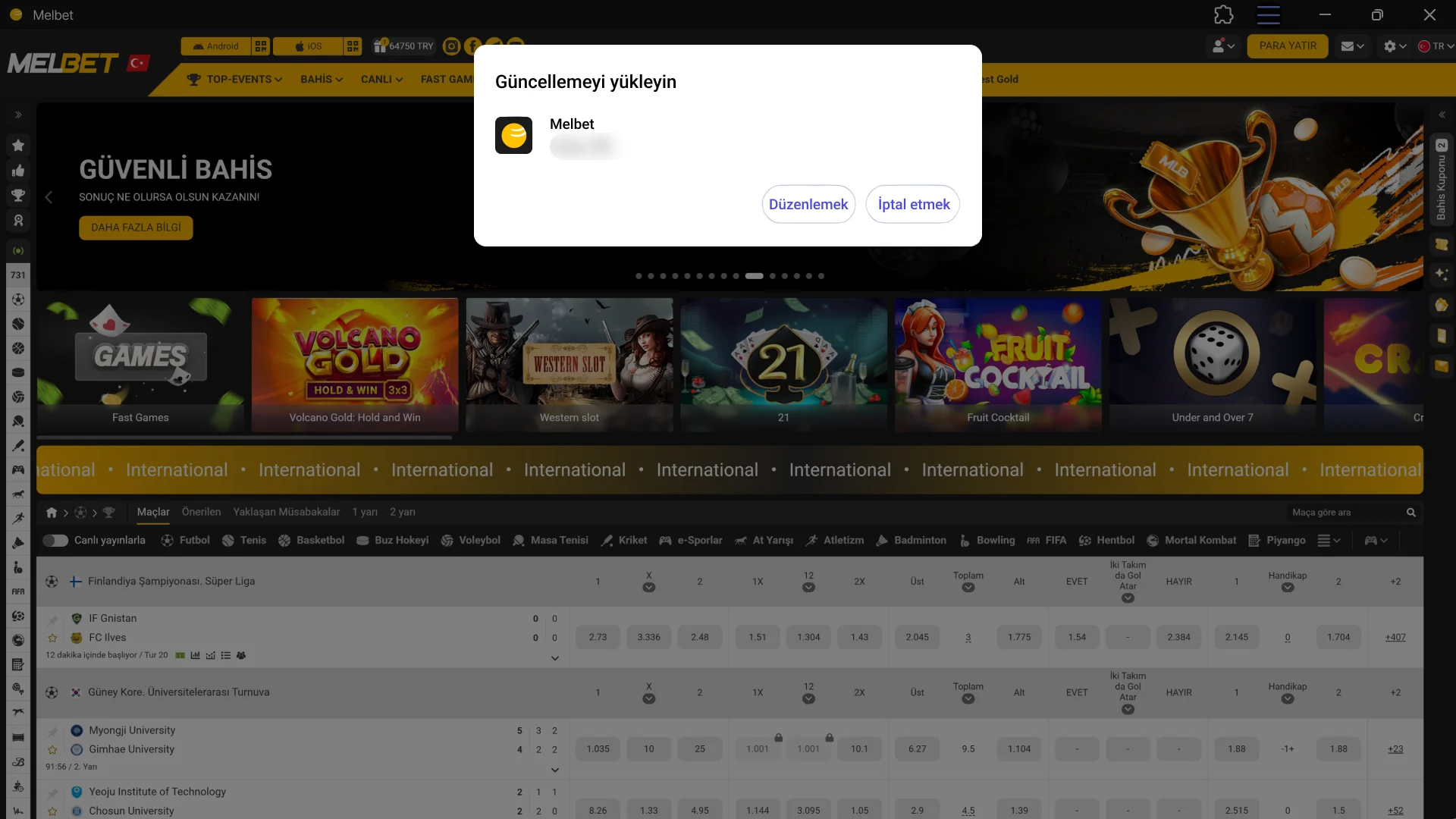
Task: Open +407 more markets link
Action: (x=1395, y=638)
